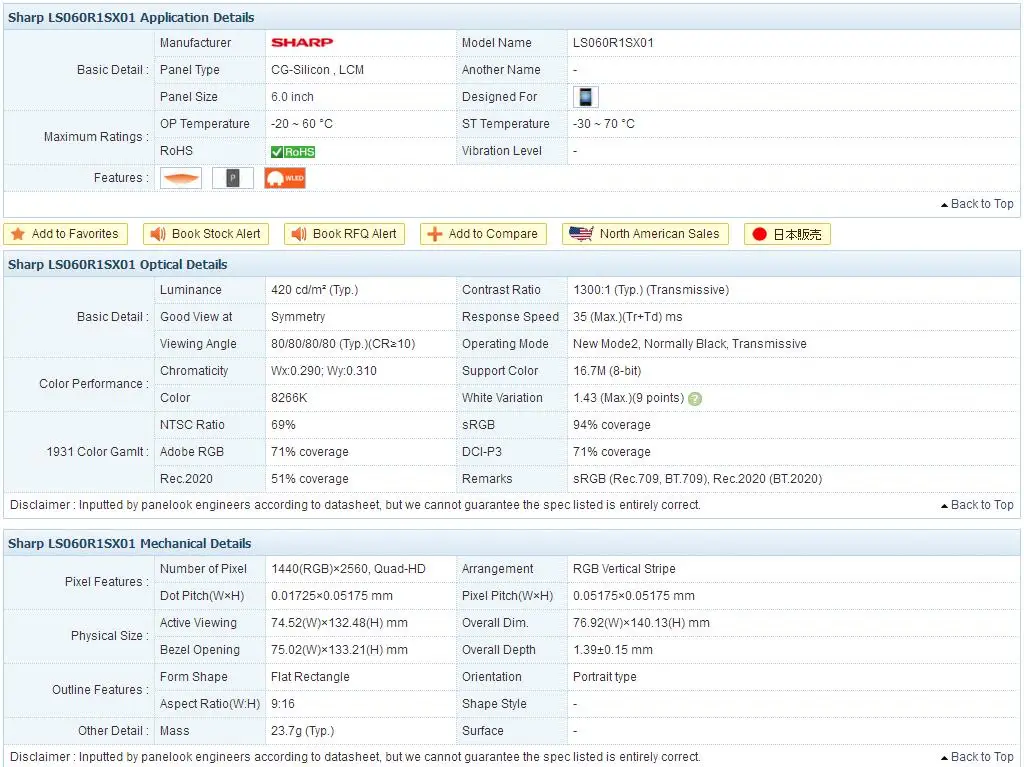The width and height of the screenshot is (1024, 767).
Task: Select the 76.92(W)×140.13(H) mm overall dimension
Action: click(641, 623)
